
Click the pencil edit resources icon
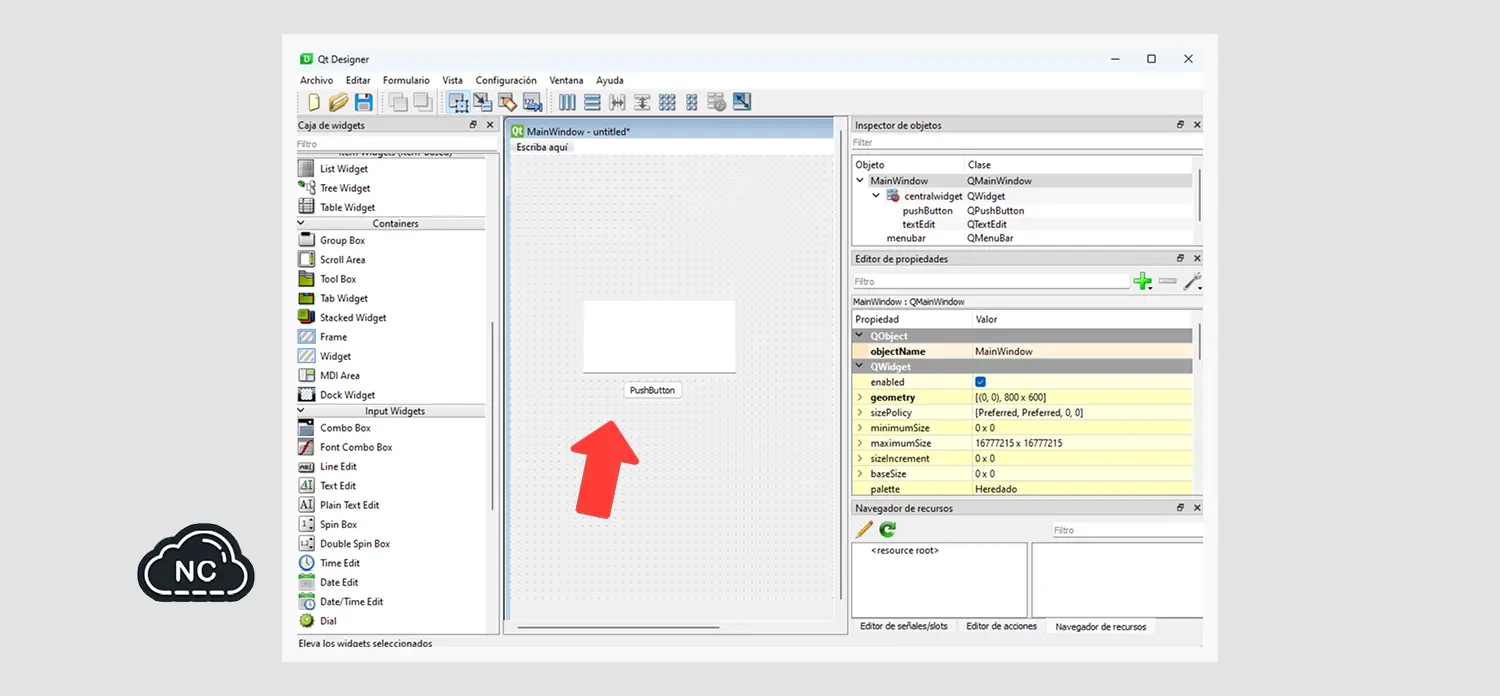pyautogui.click(x=864, y=530)
